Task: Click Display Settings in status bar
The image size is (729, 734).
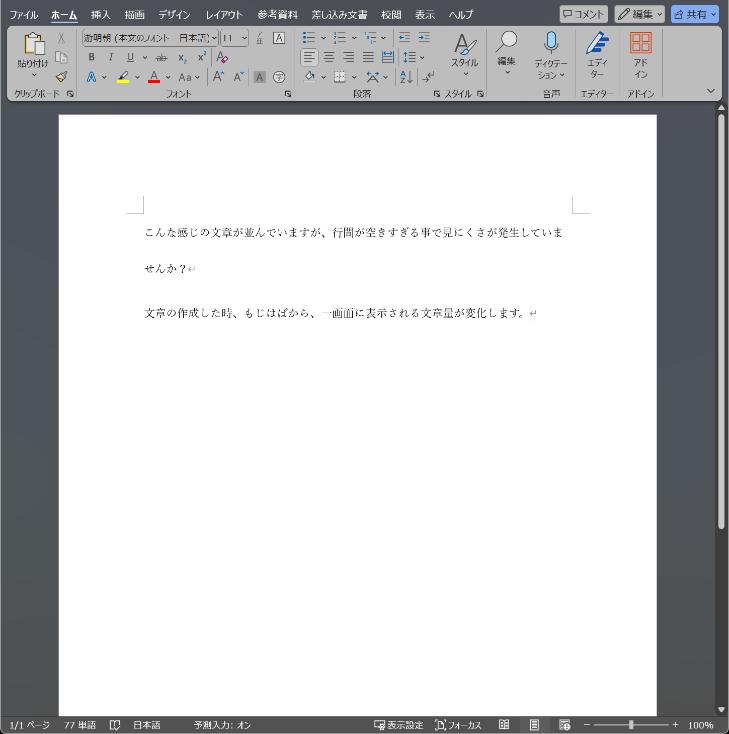Action: click(x=398, y=725)
